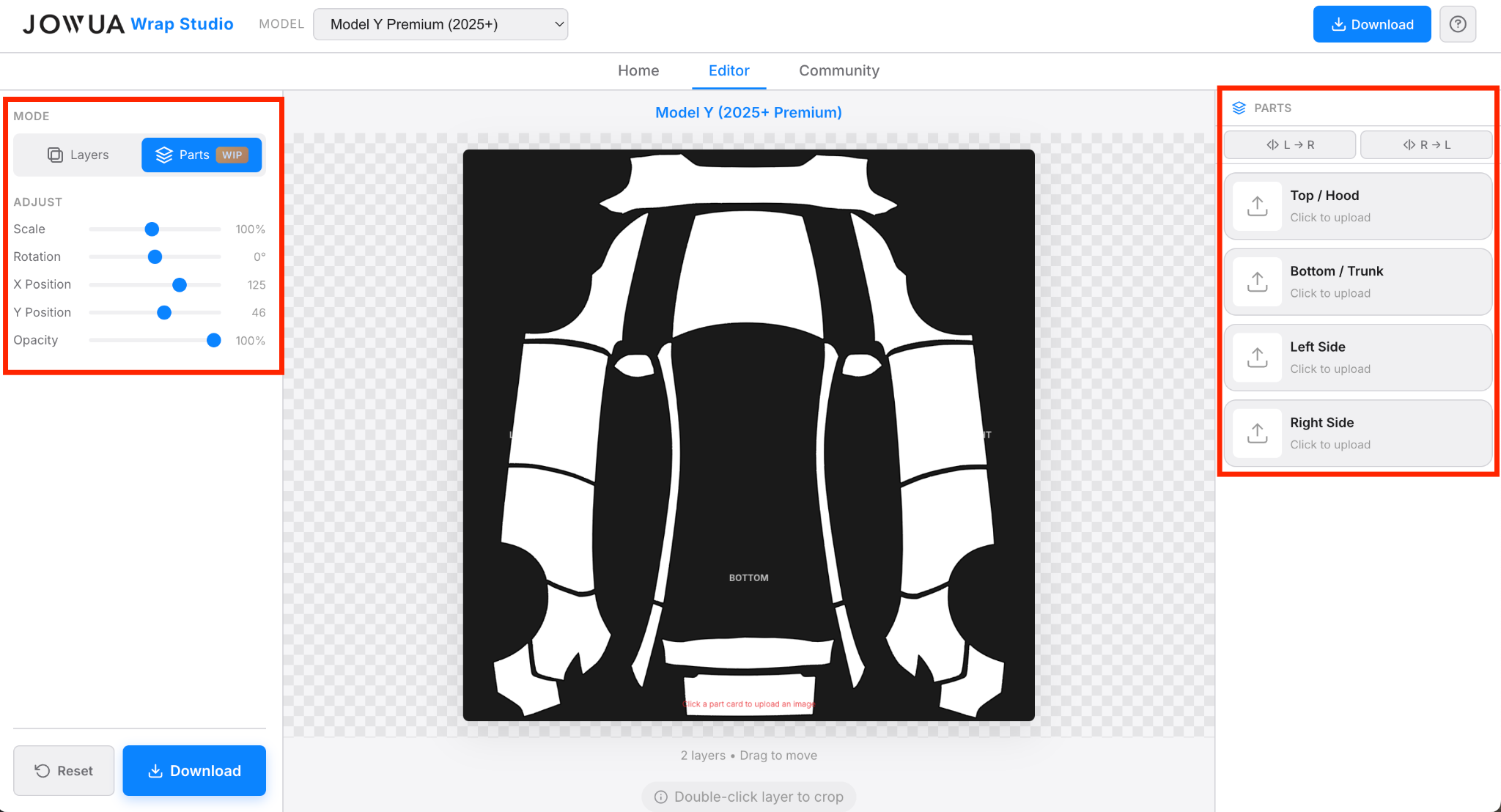The height and width of the screenshot is (812, 1501).
Task: Click the PARTS panel layers icon
Action: tap(1239, 108)
